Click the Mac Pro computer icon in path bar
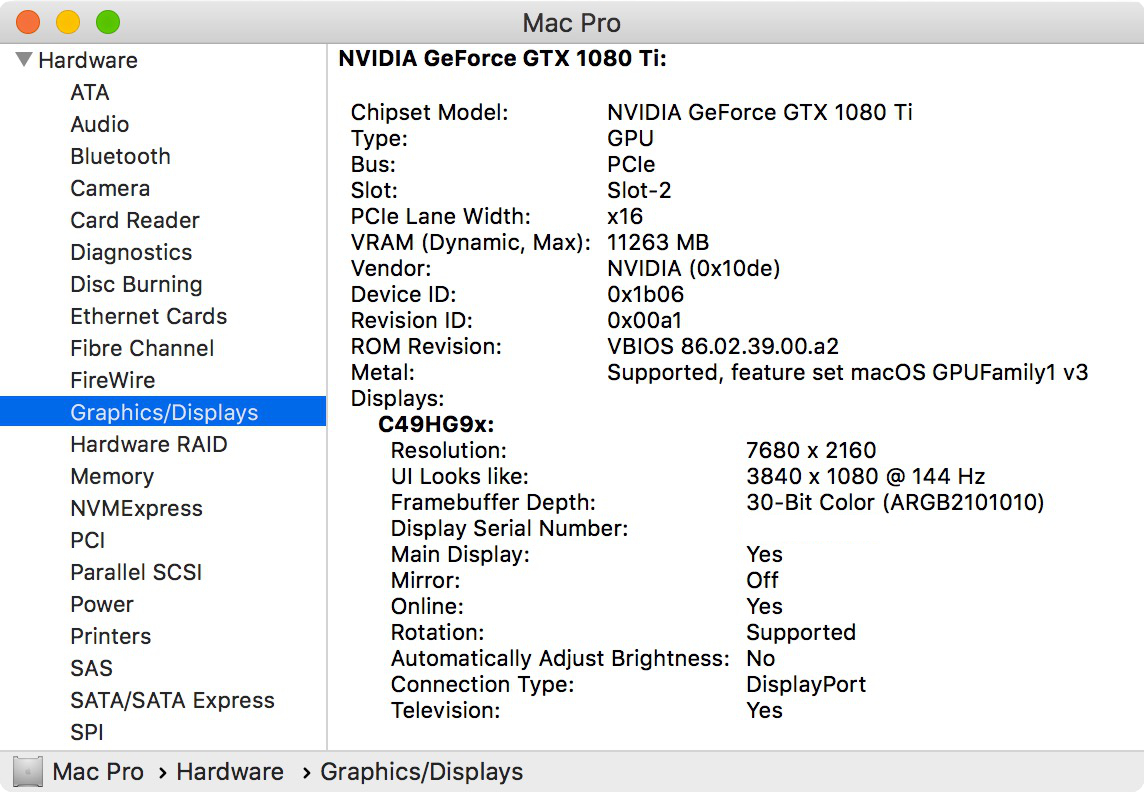Viewport: 1144px width, 792px height. click(x=28, y=772)
